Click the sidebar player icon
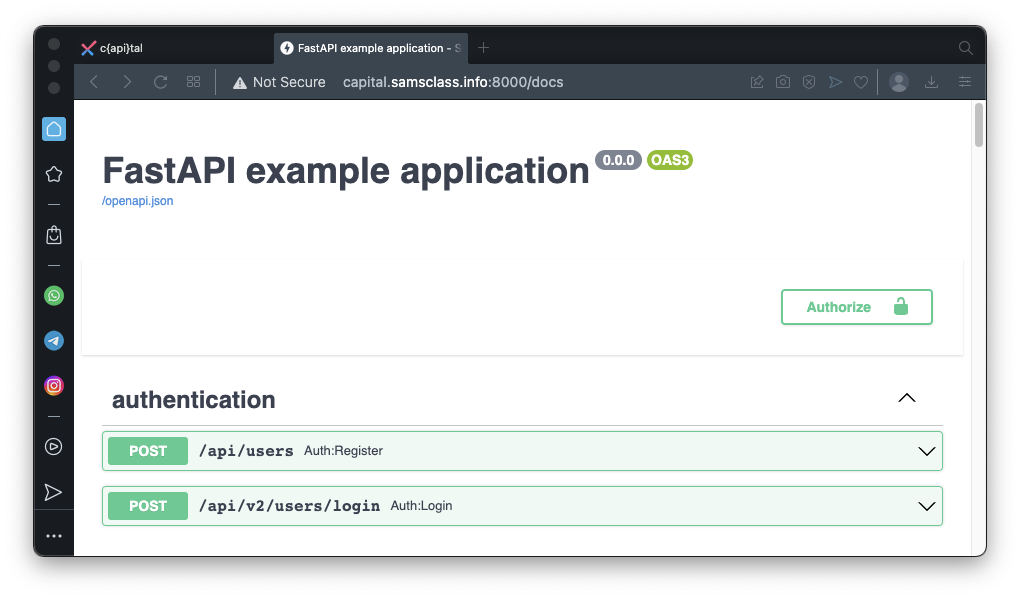 [54, 447]
